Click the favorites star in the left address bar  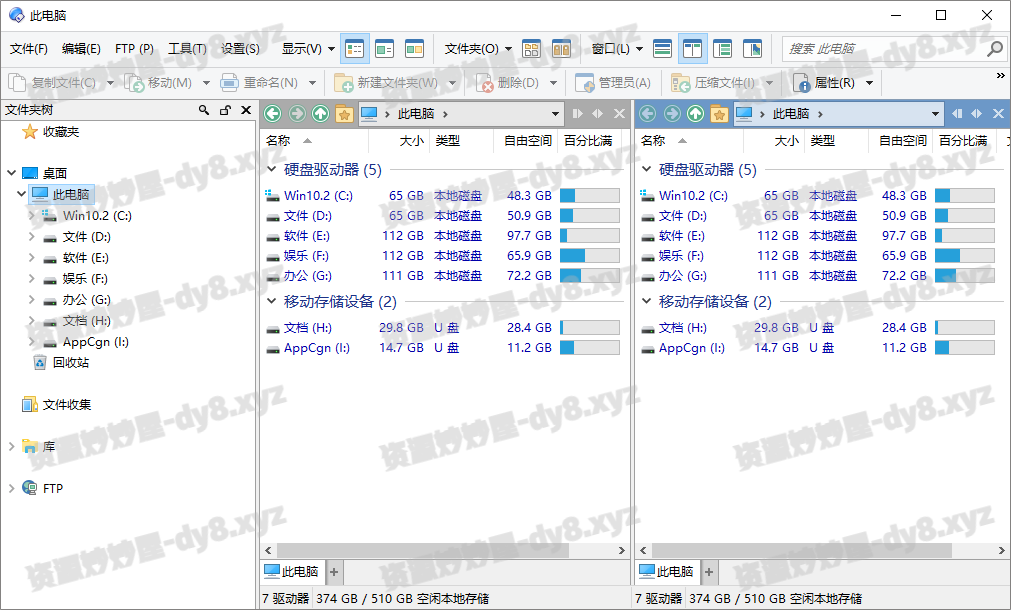point(344,113)
